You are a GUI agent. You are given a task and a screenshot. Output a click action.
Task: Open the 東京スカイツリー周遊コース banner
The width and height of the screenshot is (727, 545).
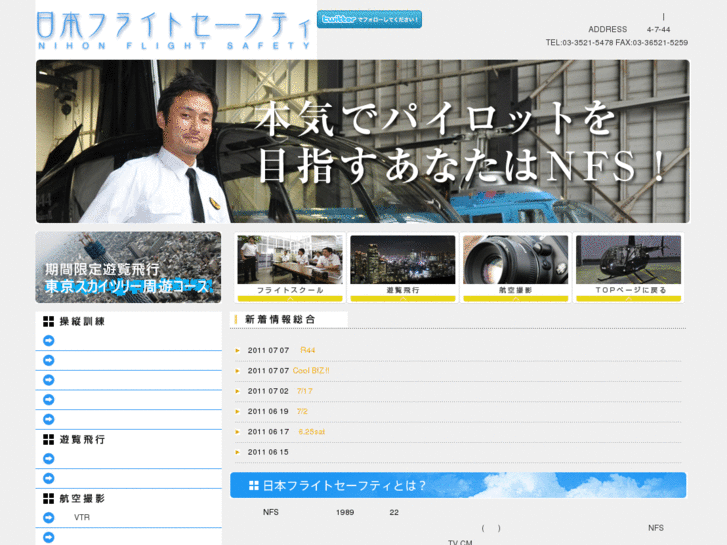click(128, 268)
